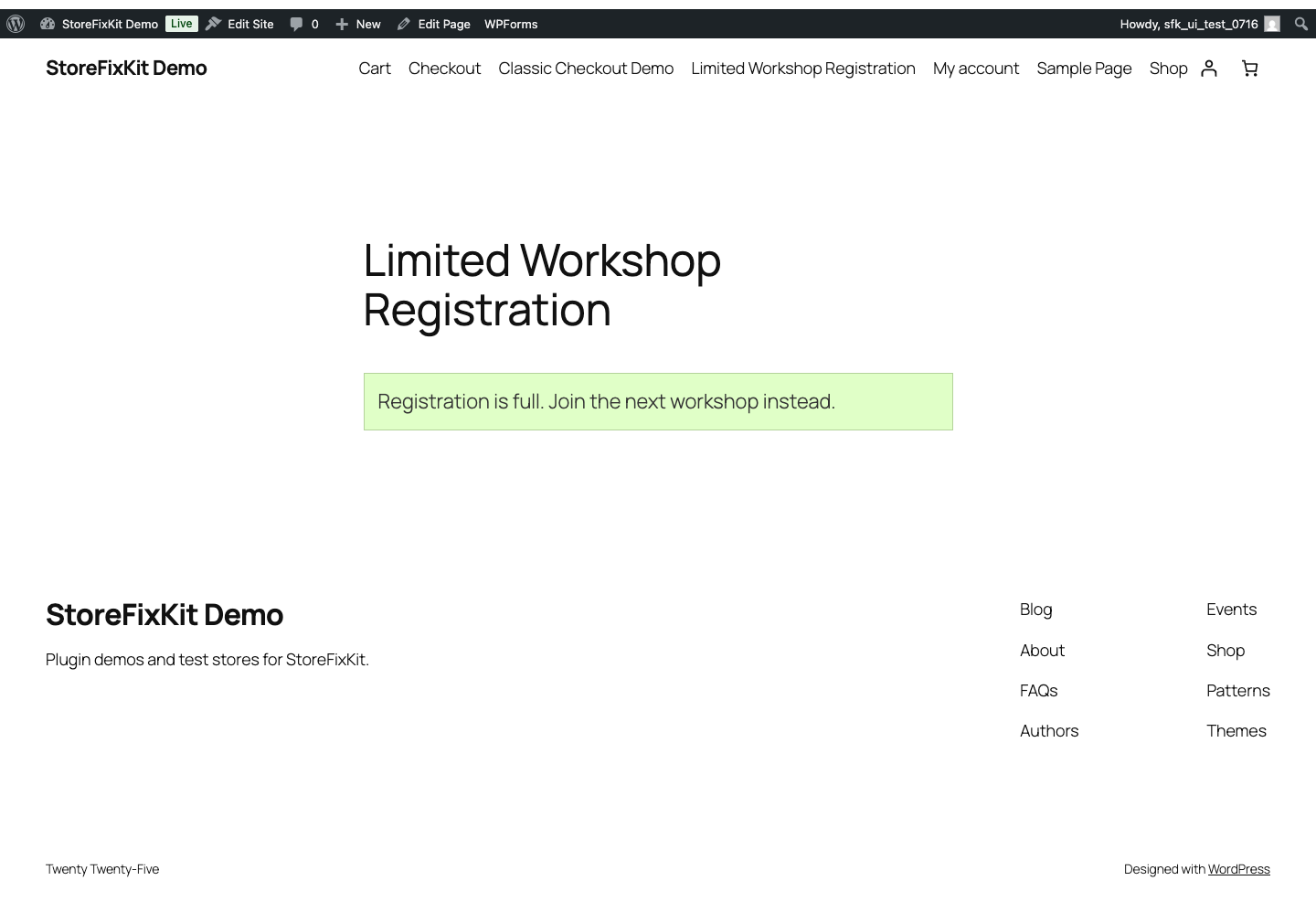The image size is (1316, 923).
Task: Click the user avatar in admin bar
Action: 1272,24
